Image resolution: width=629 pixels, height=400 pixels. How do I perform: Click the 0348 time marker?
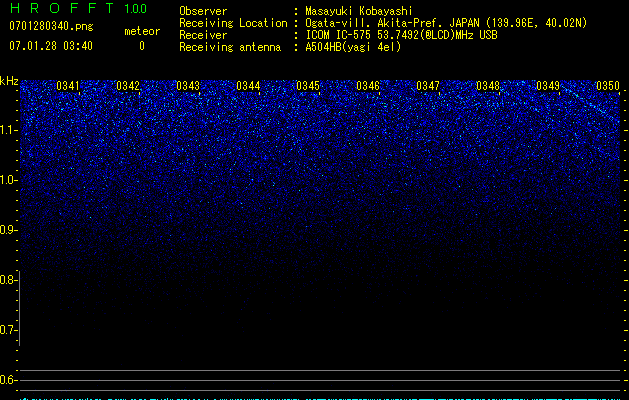(488, 86)
